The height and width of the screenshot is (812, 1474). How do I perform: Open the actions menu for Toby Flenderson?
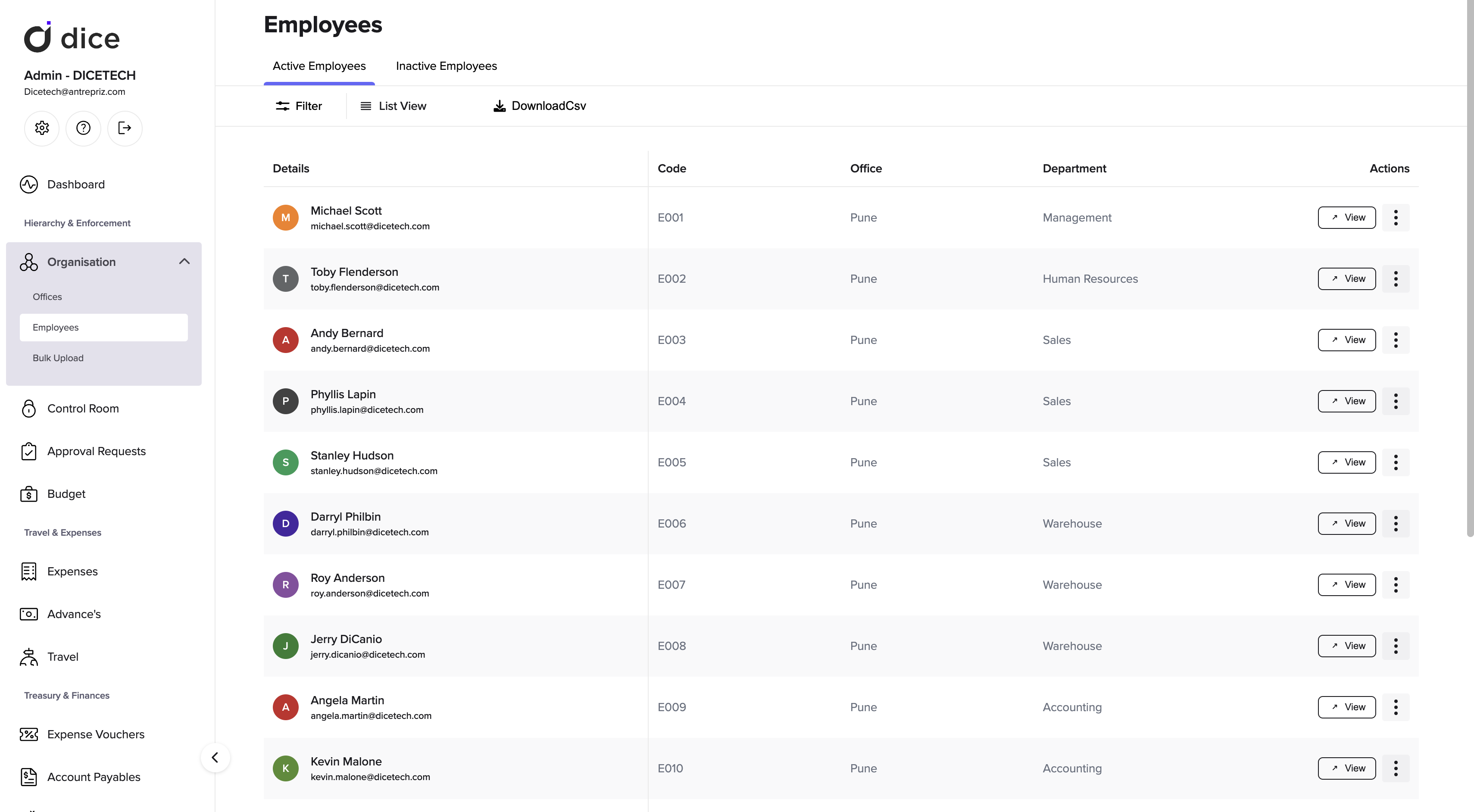point(1396,279)
